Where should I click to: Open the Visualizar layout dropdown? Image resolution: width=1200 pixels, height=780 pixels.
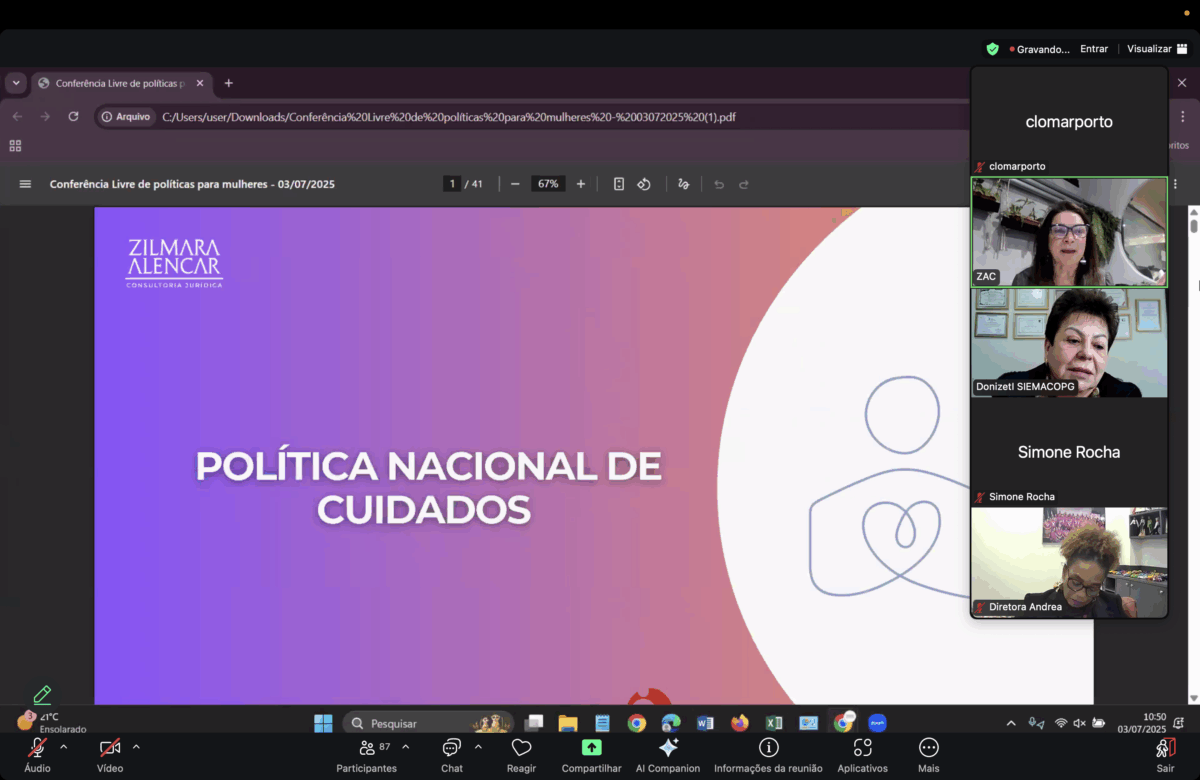pos(1155,49)
